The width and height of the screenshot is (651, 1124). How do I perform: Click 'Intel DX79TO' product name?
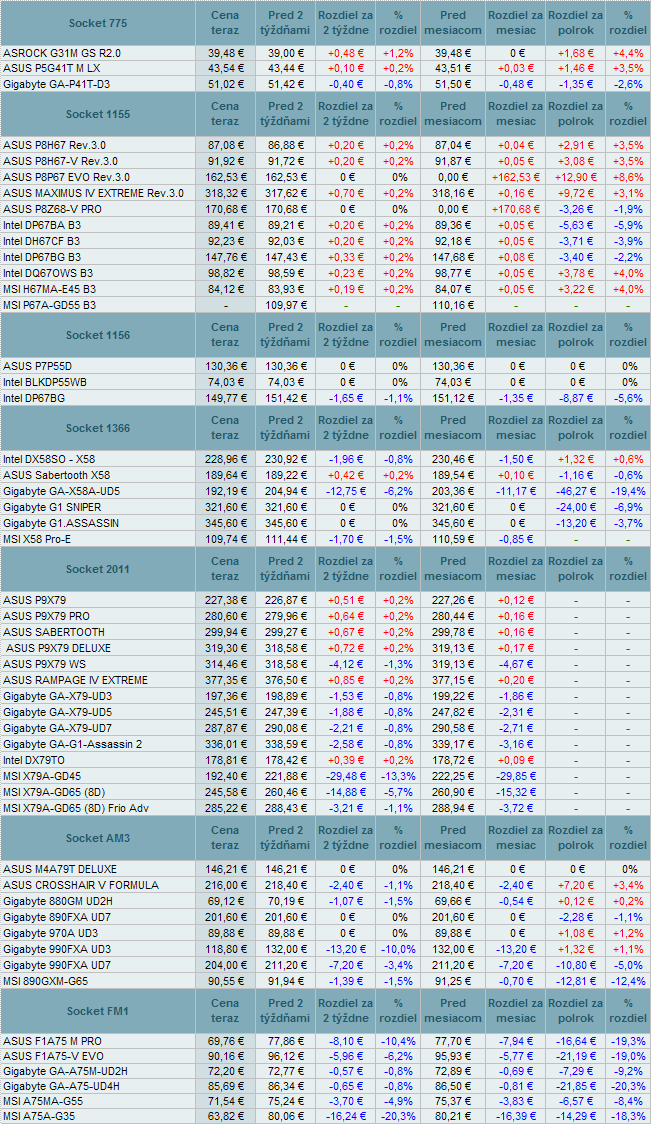34,760
